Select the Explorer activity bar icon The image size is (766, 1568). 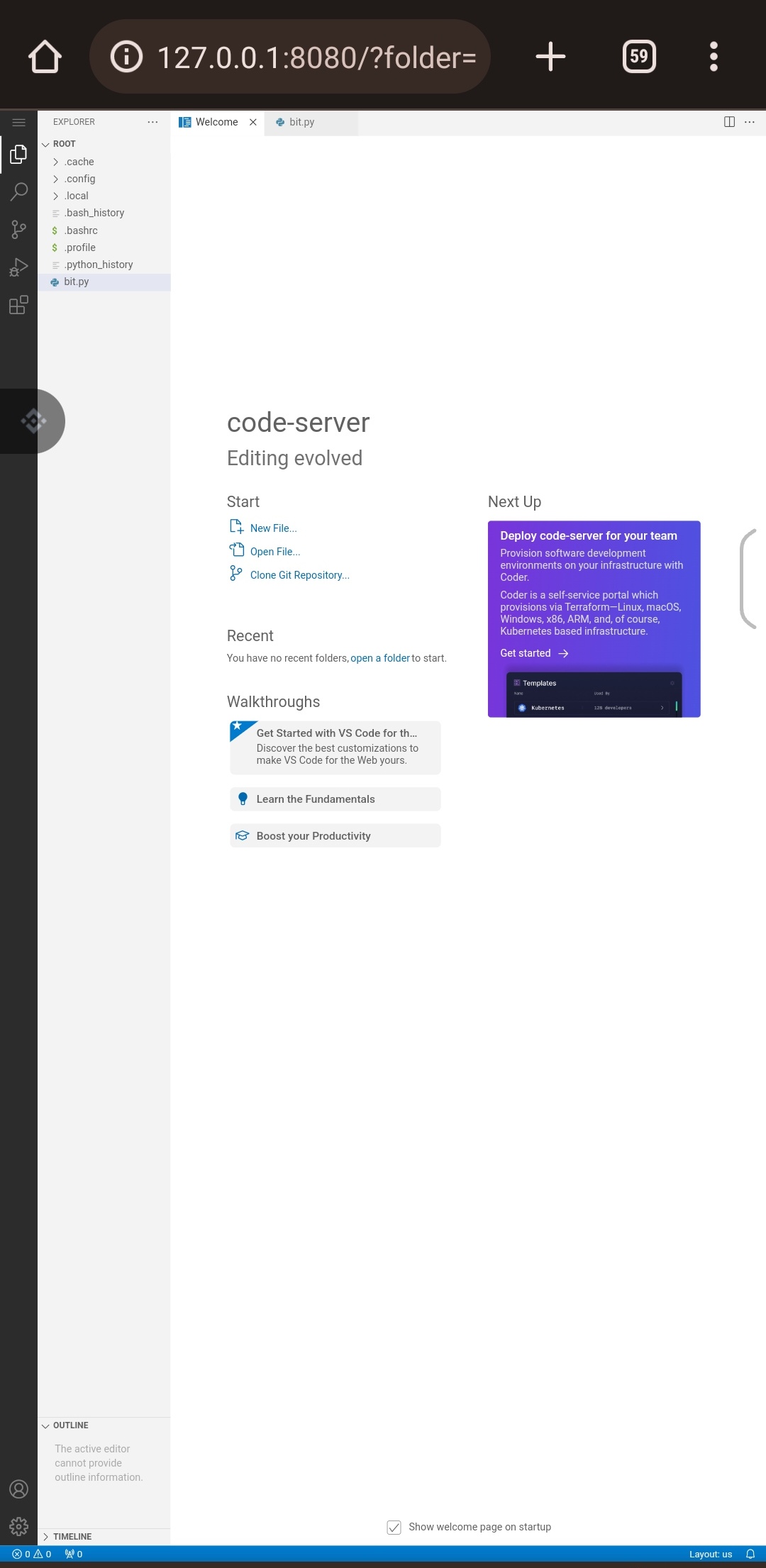click(x=18, y=154)
